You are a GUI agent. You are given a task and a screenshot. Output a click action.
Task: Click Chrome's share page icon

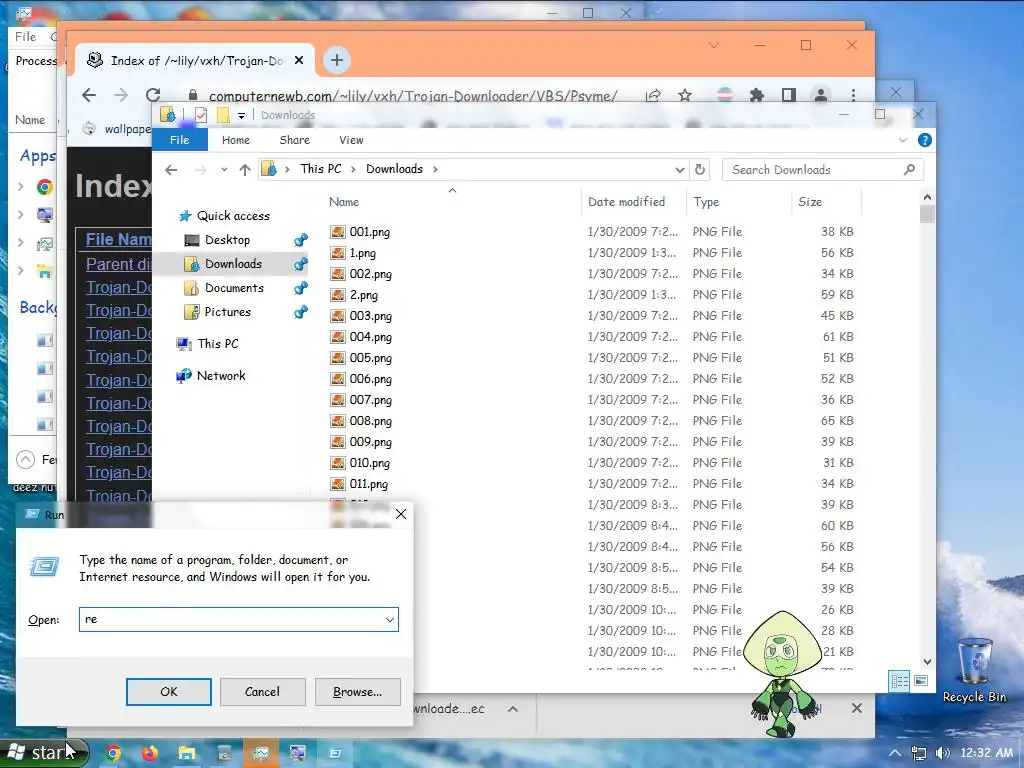pos(653,95)
